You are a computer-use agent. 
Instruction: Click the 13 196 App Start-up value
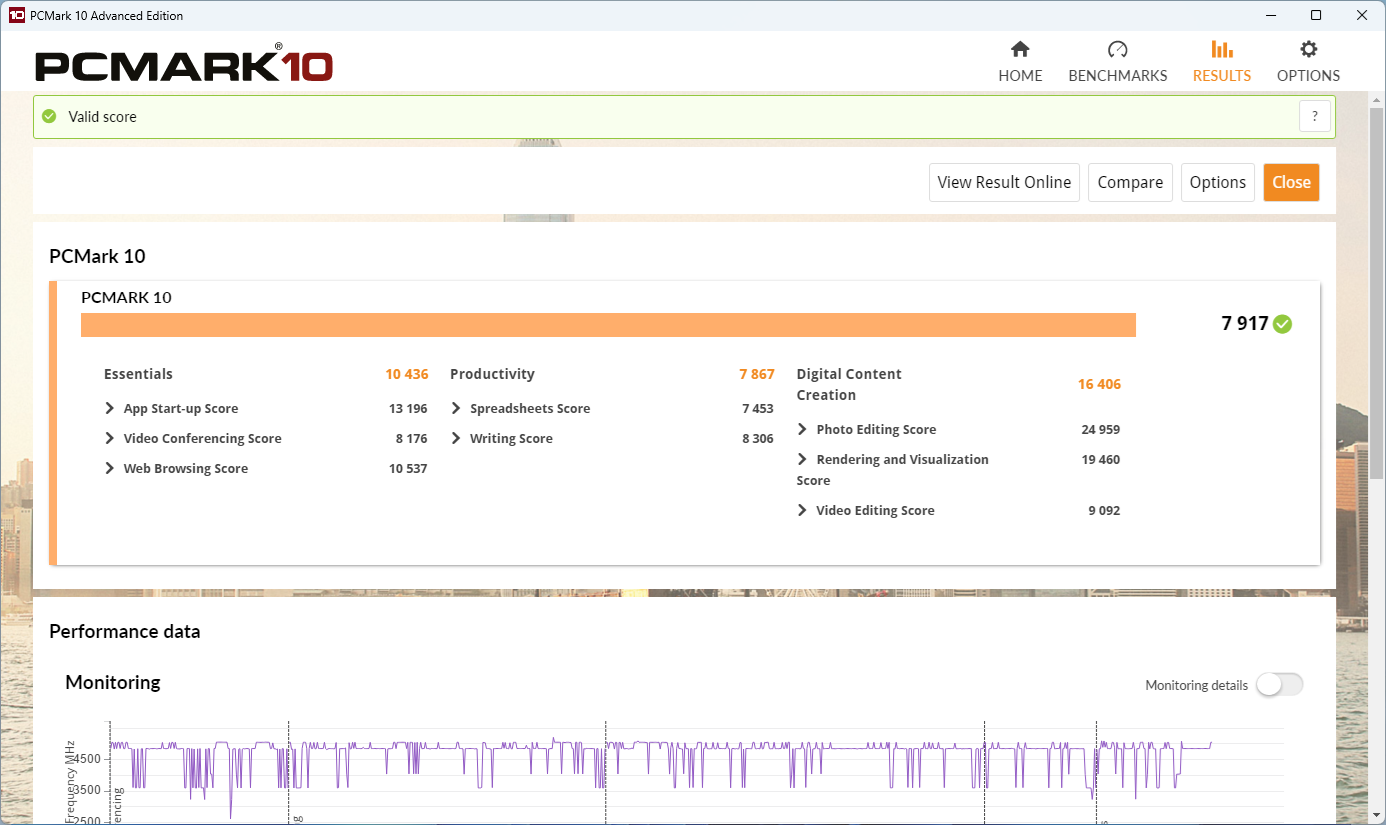[408, 408]
